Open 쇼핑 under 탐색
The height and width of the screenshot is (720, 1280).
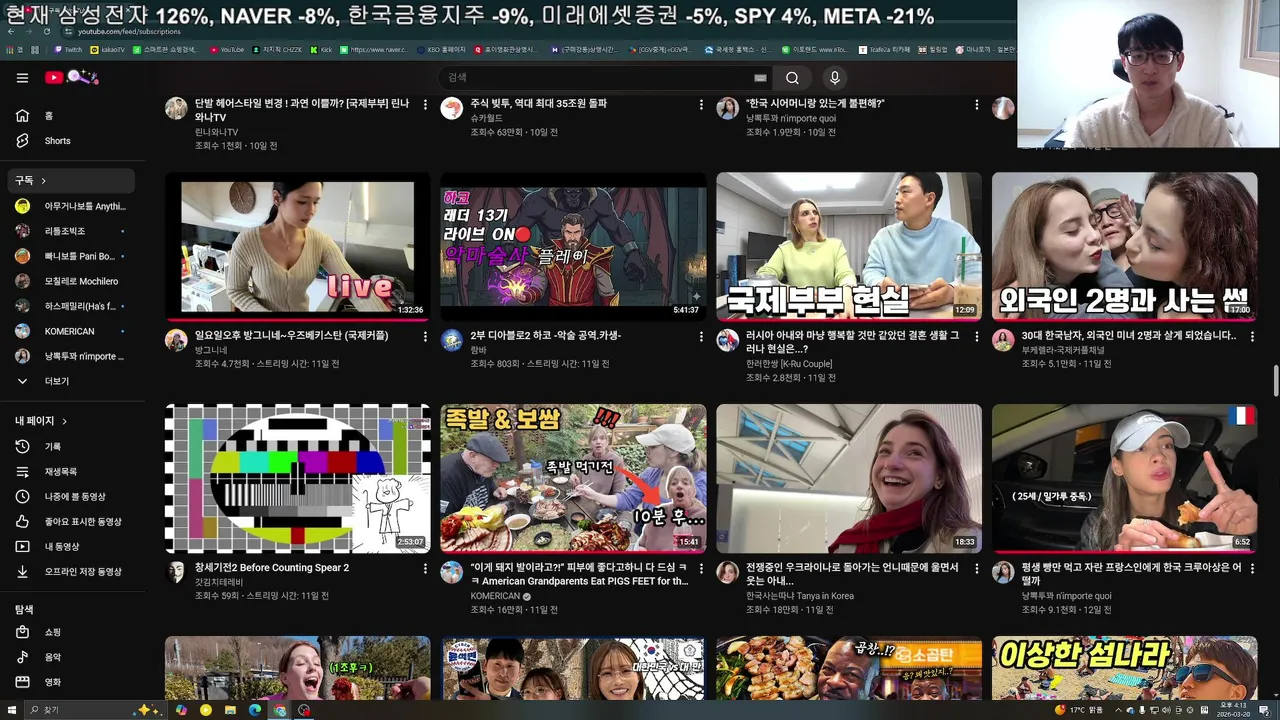(72, 632)
